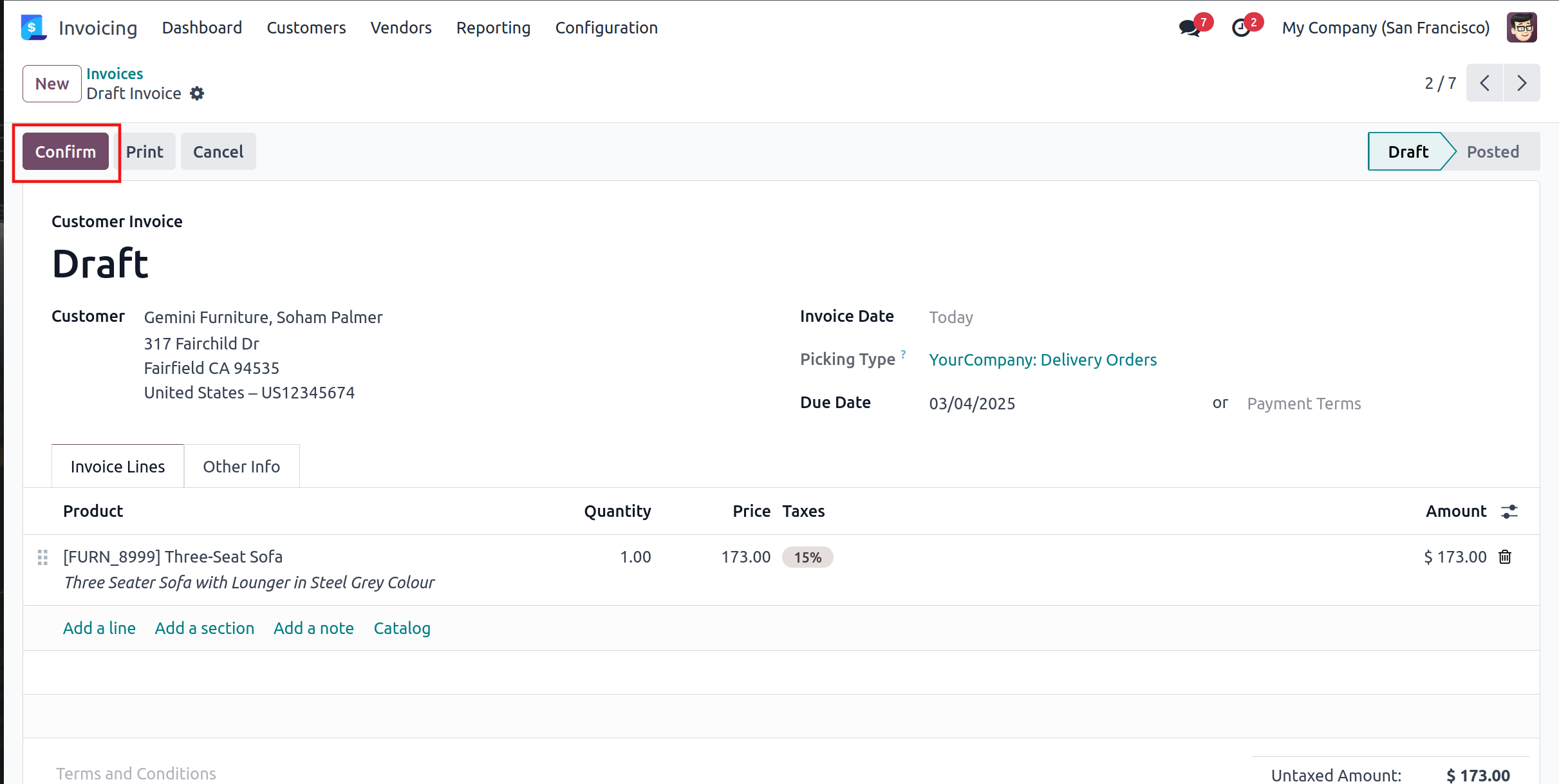Screen dimensions: 1559x784
Task: Open the column settings adjust icon
Action: pos(1509,511)
